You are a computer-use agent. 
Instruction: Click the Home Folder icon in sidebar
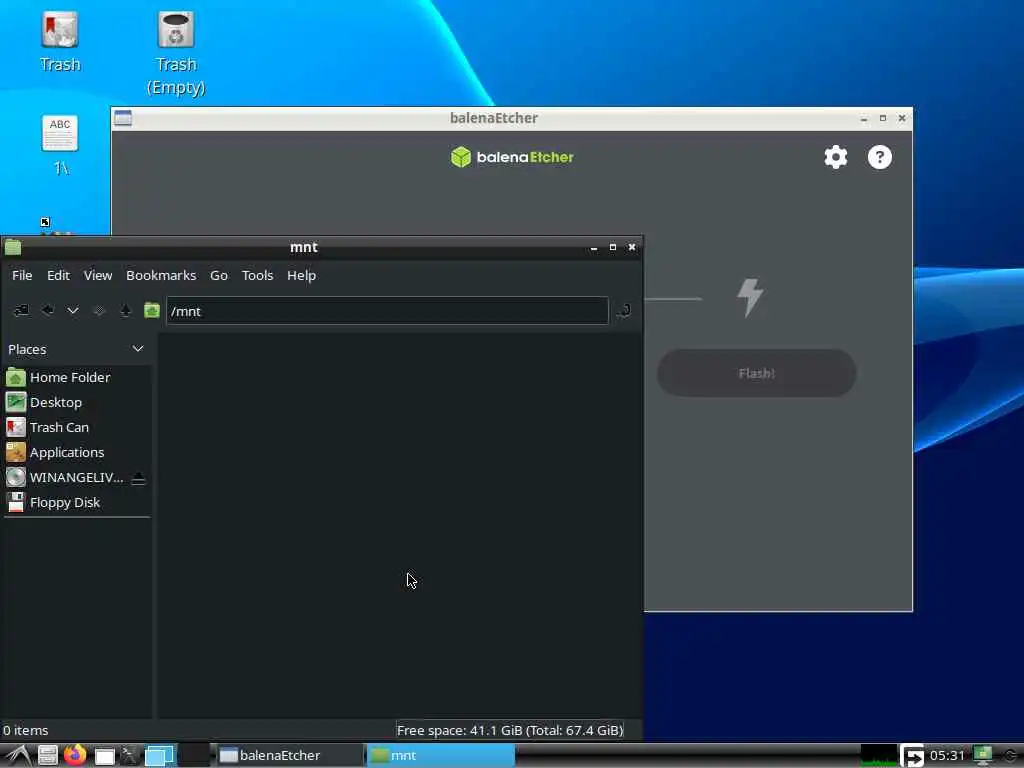[x=16, y=377]
